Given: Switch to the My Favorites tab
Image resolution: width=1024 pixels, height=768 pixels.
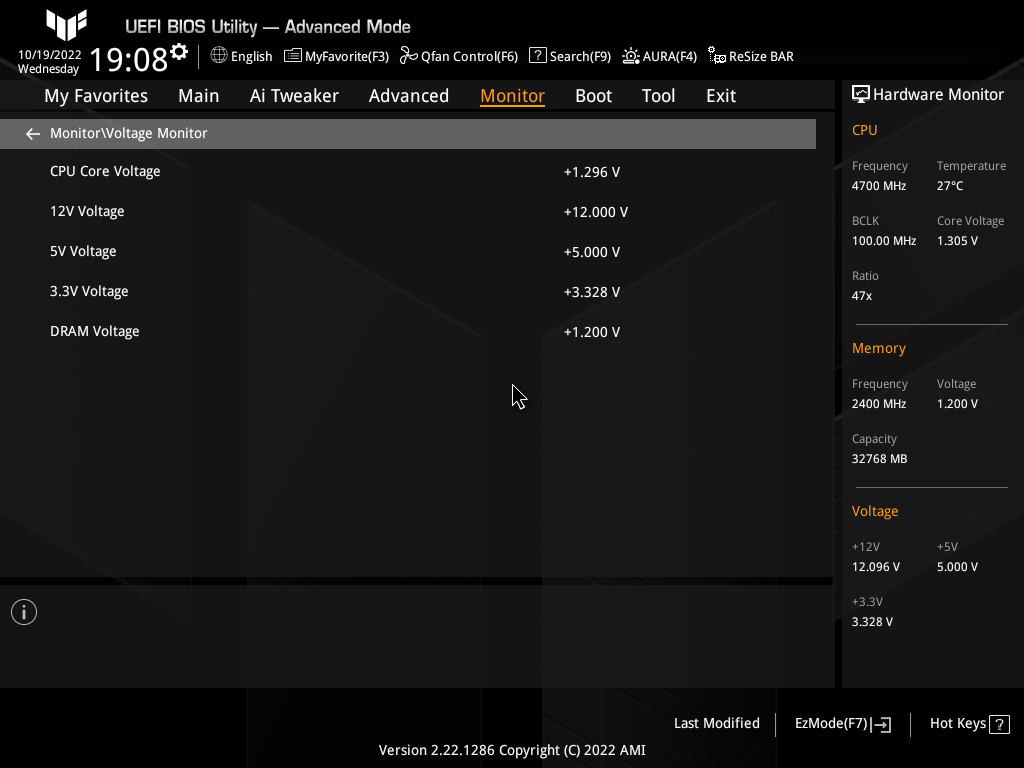Looking at the screenshot, I should [x=95, y=95].
